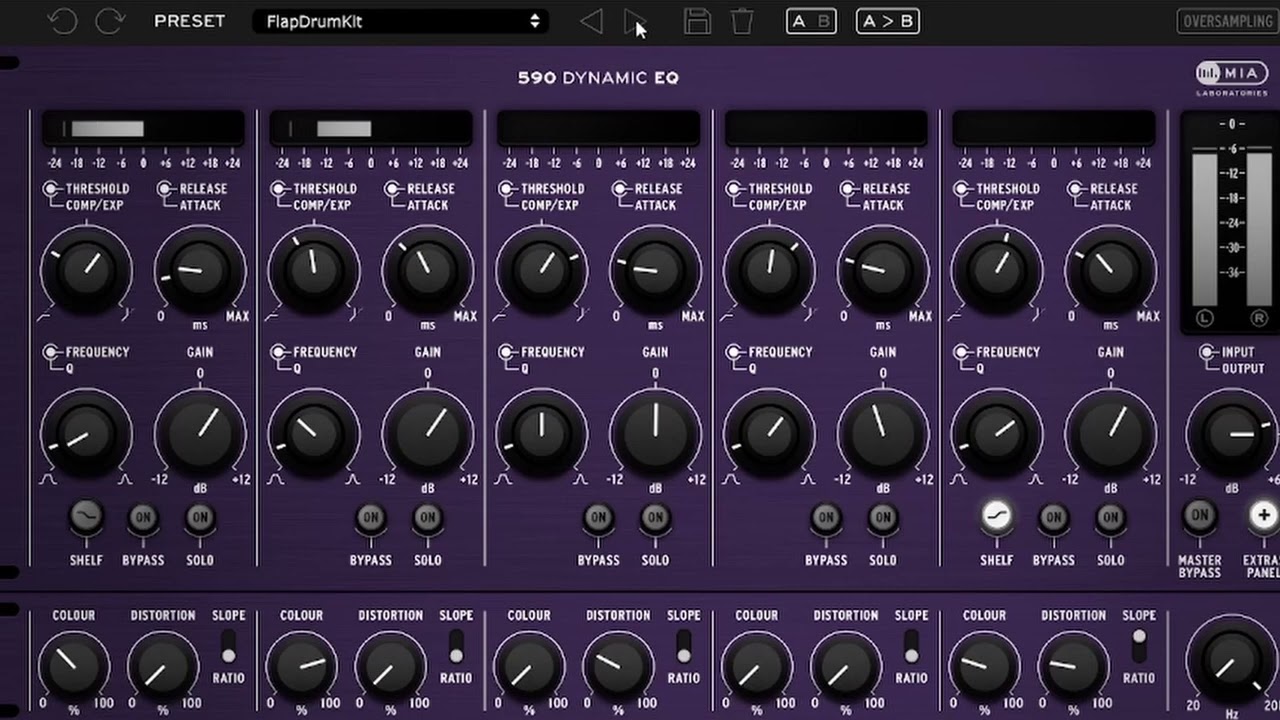
Task: Enable the Oversampling button
Action: tap(1228, 21)
